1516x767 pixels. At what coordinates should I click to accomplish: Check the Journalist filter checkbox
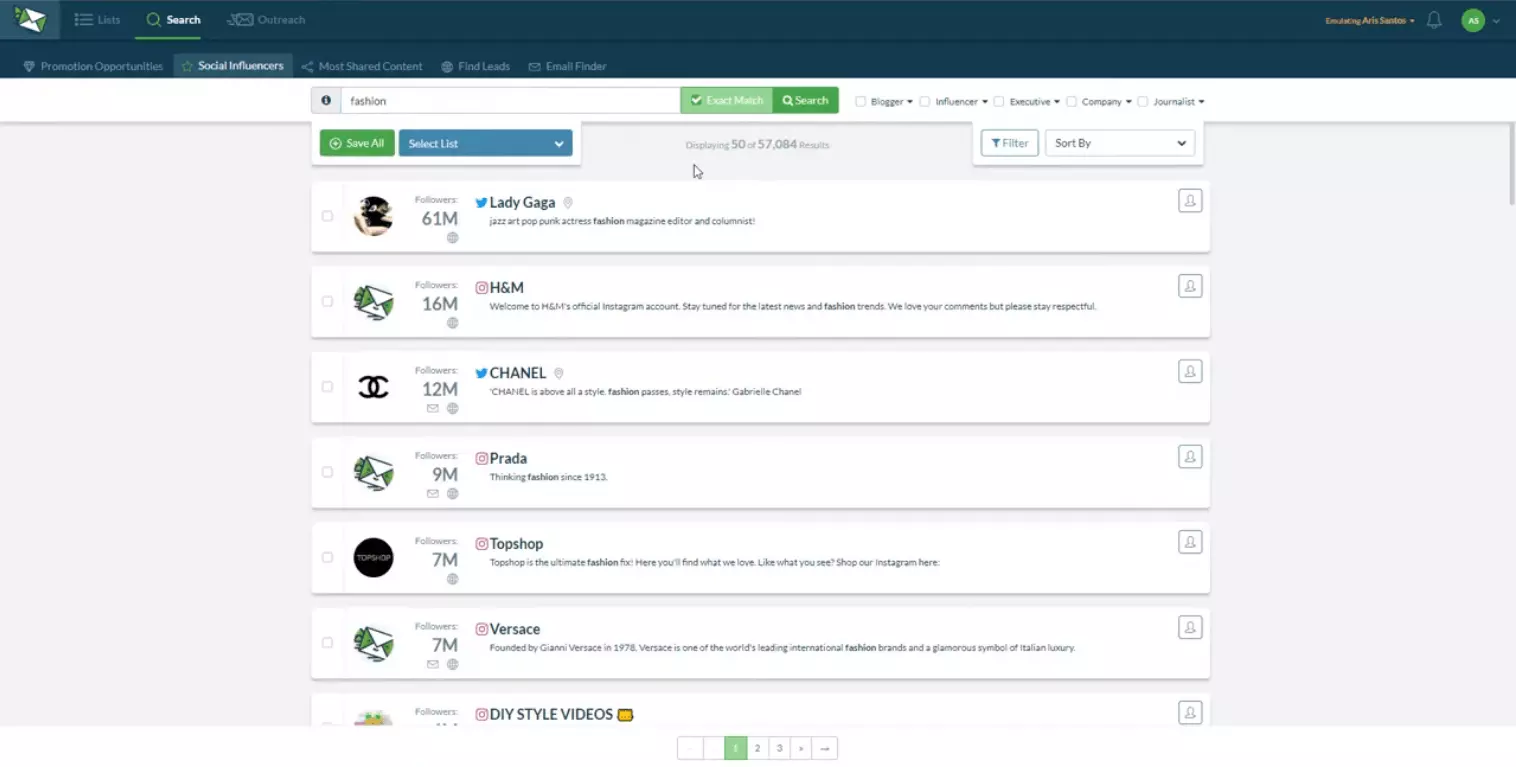(x=1143, y=101)
